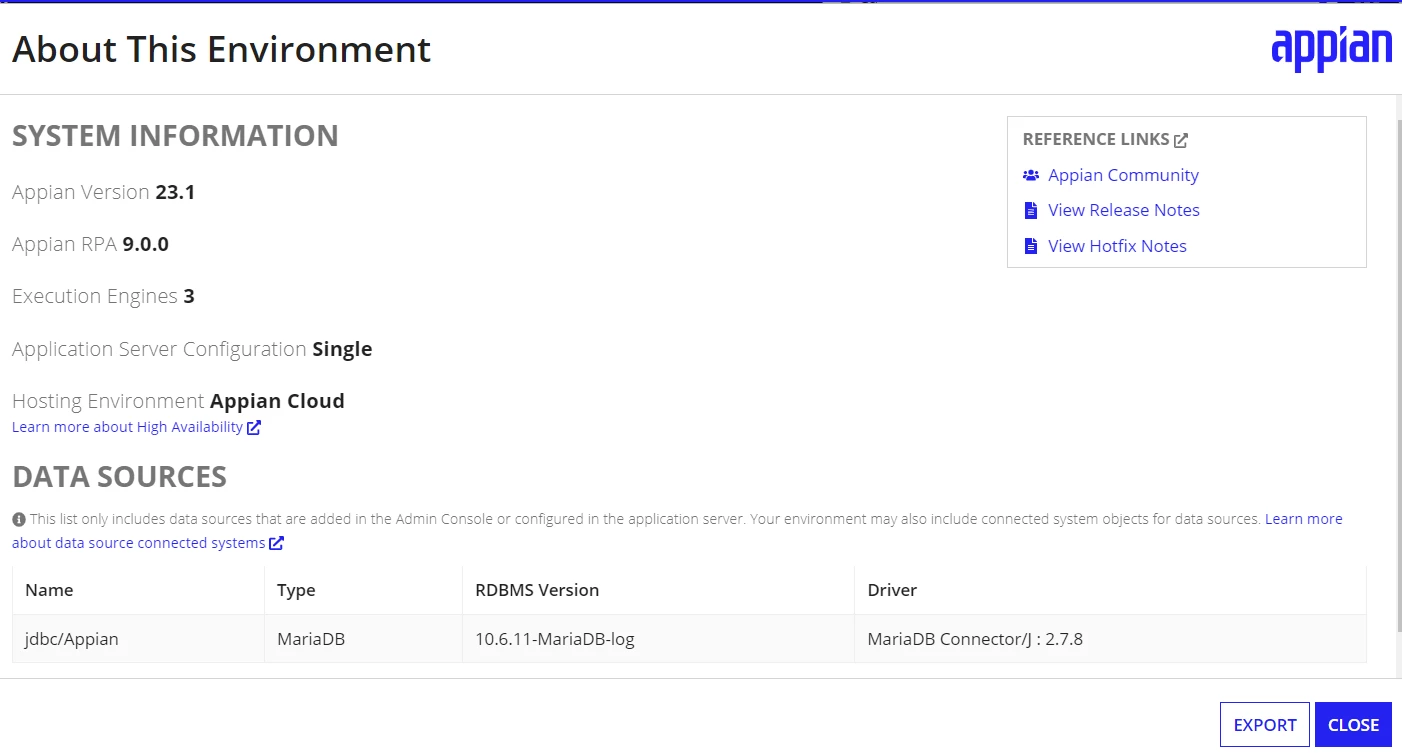Click the Appian Community people icon
Viewport: 1402px width, 754px height.
(x=1031, y=175)
